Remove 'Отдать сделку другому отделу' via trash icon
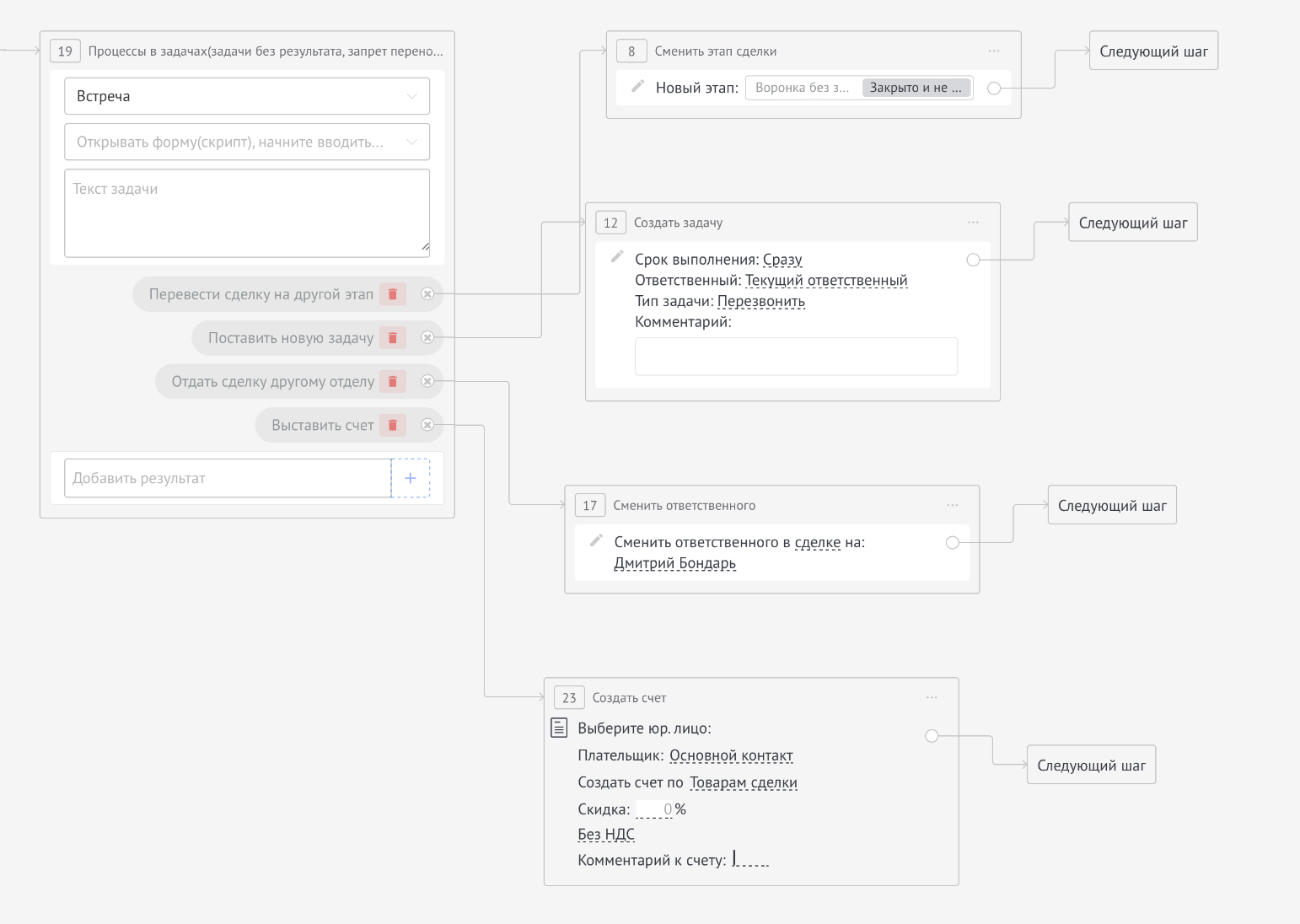 click(393, 382)
